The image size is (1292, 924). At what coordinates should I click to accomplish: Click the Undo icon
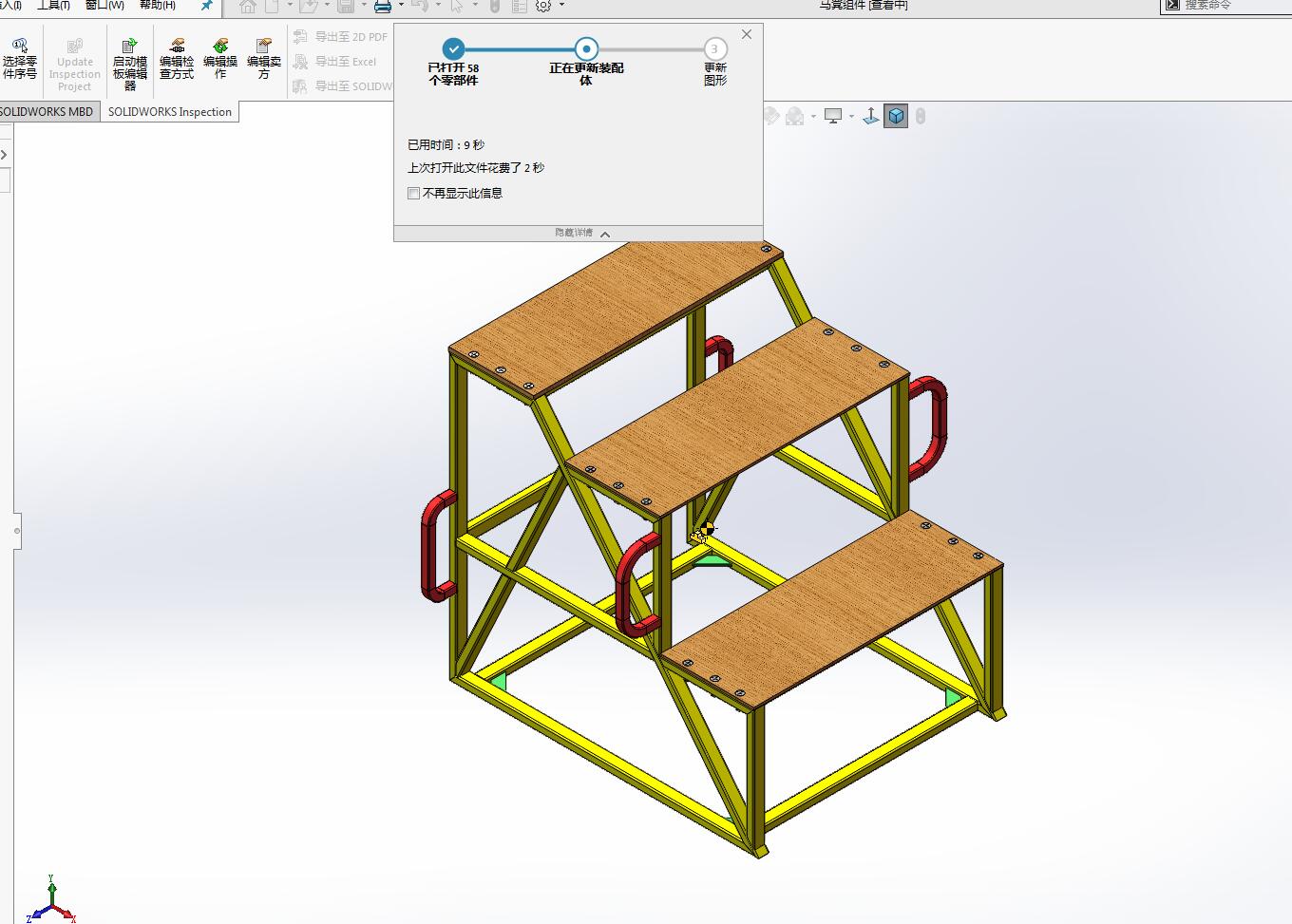420,6
